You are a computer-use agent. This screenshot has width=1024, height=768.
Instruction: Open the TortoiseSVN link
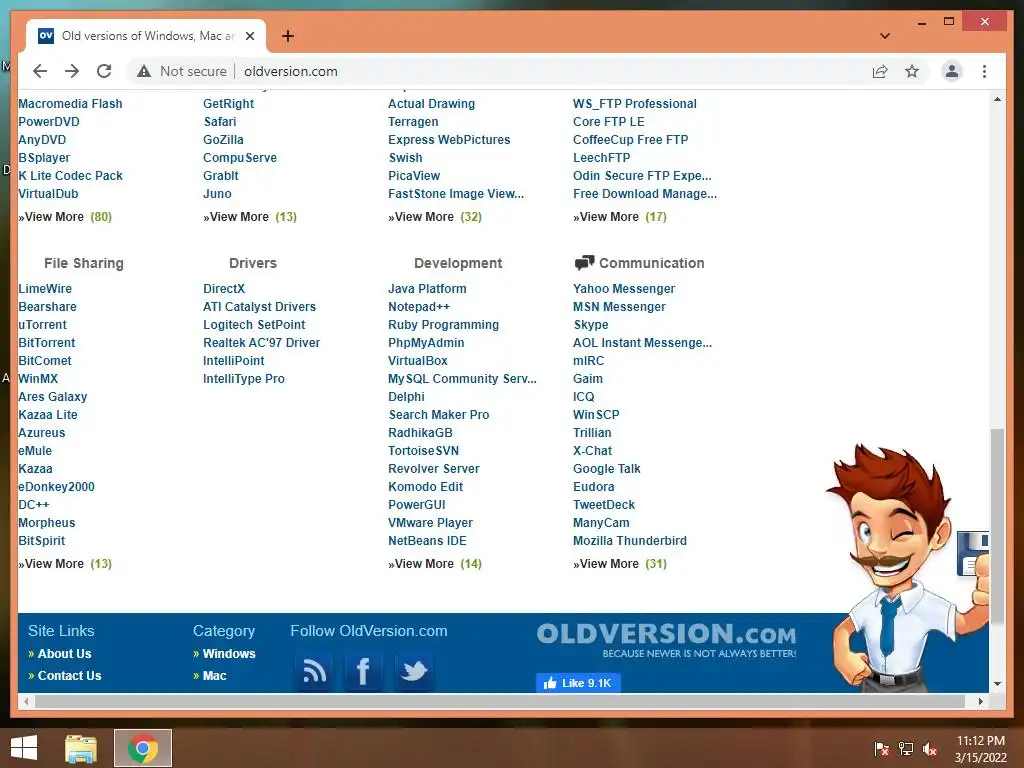tap(423, 451)
